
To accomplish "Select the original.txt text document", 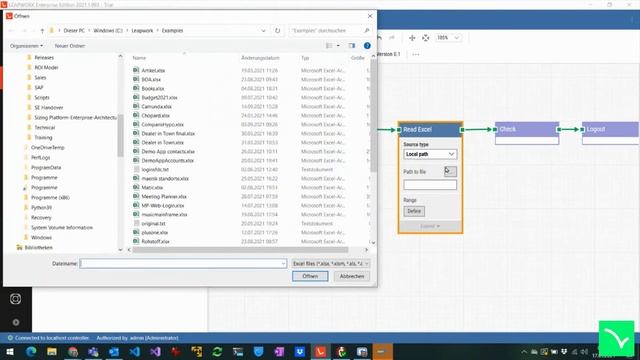I will (153, 223).
